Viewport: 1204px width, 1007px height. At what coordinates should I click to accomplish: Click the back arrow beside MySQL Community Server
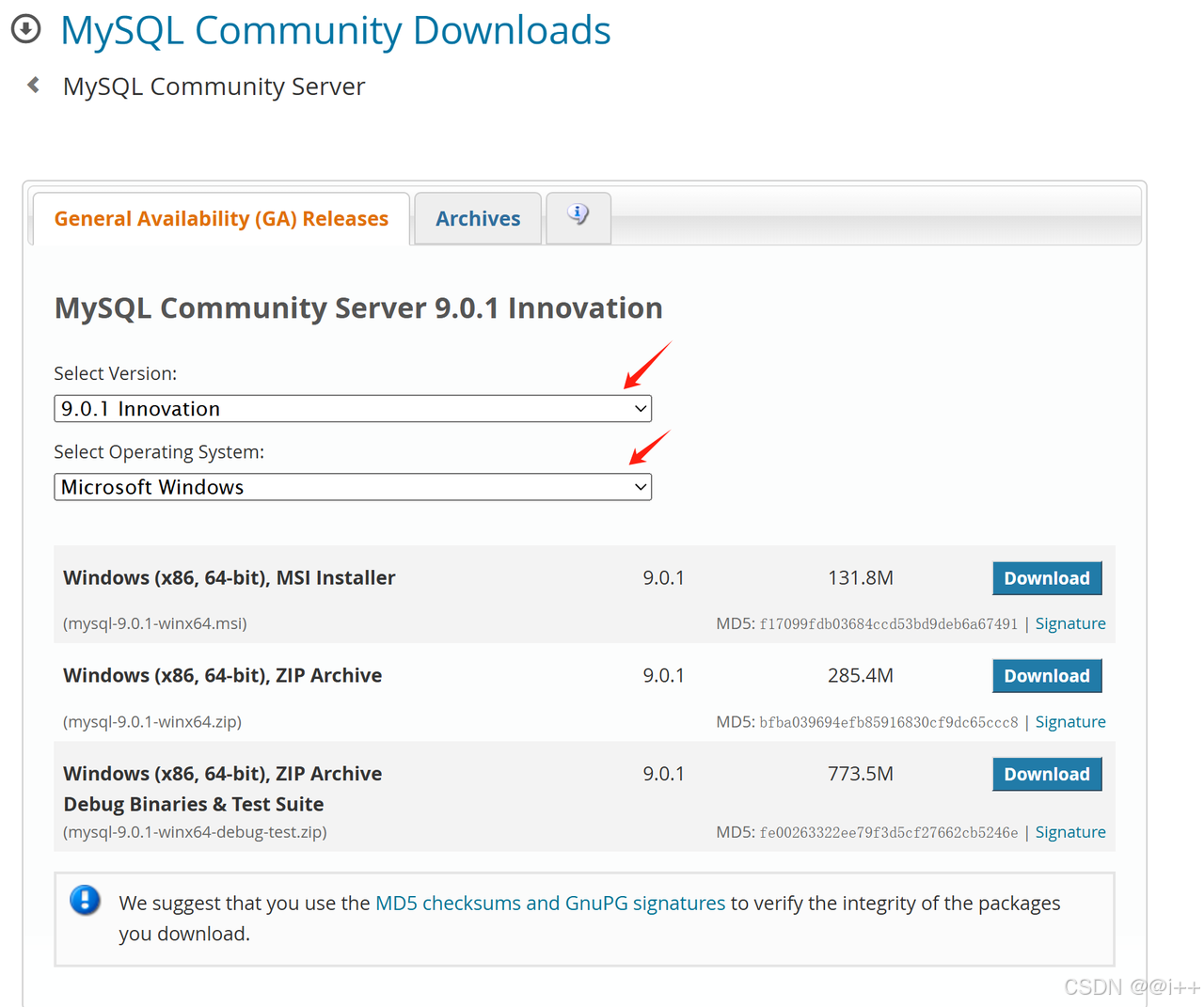(x=34, y=86)
